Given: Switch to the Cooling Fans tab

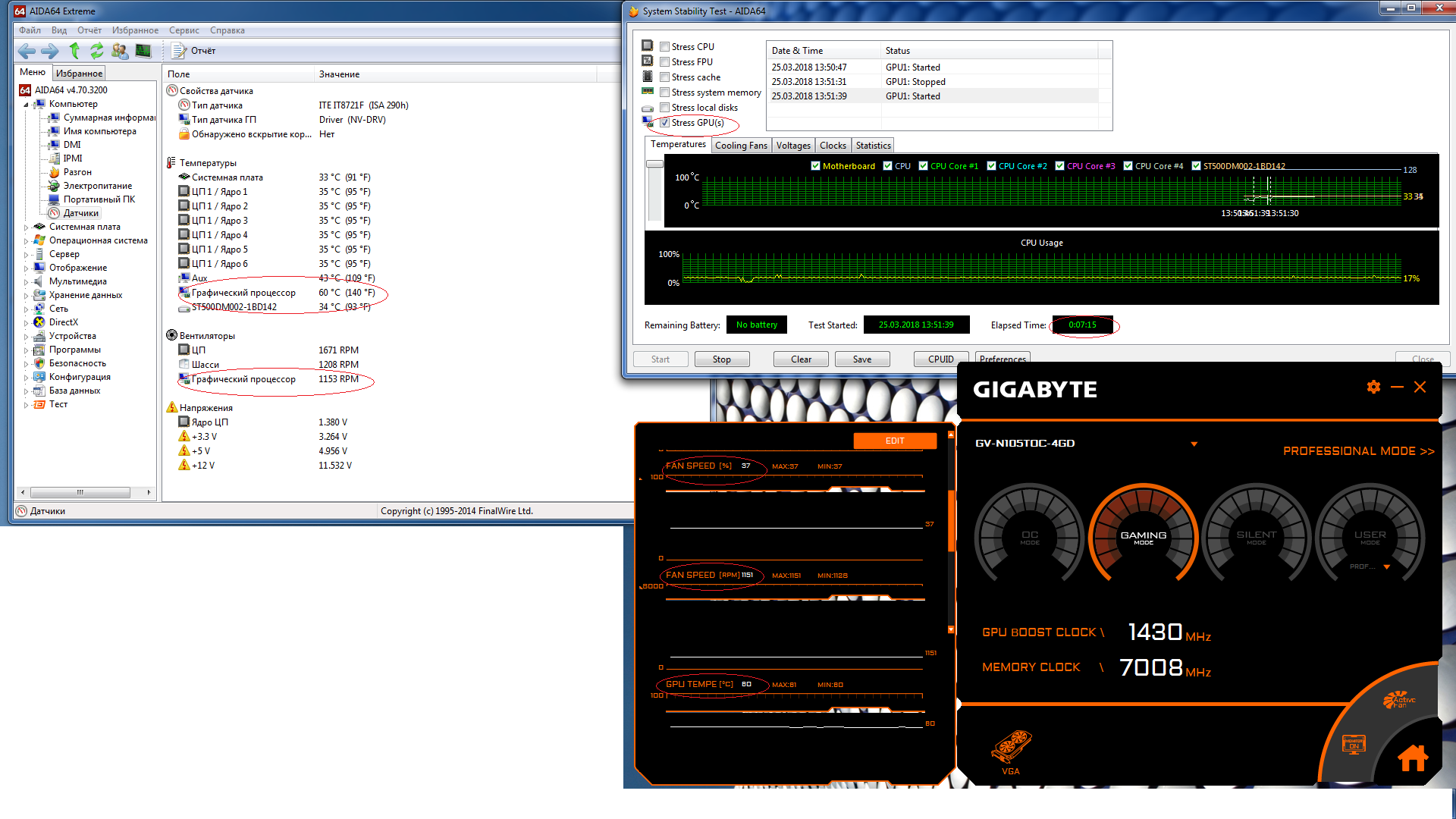Looking at the screenshot, I should (x=740, y=146).
